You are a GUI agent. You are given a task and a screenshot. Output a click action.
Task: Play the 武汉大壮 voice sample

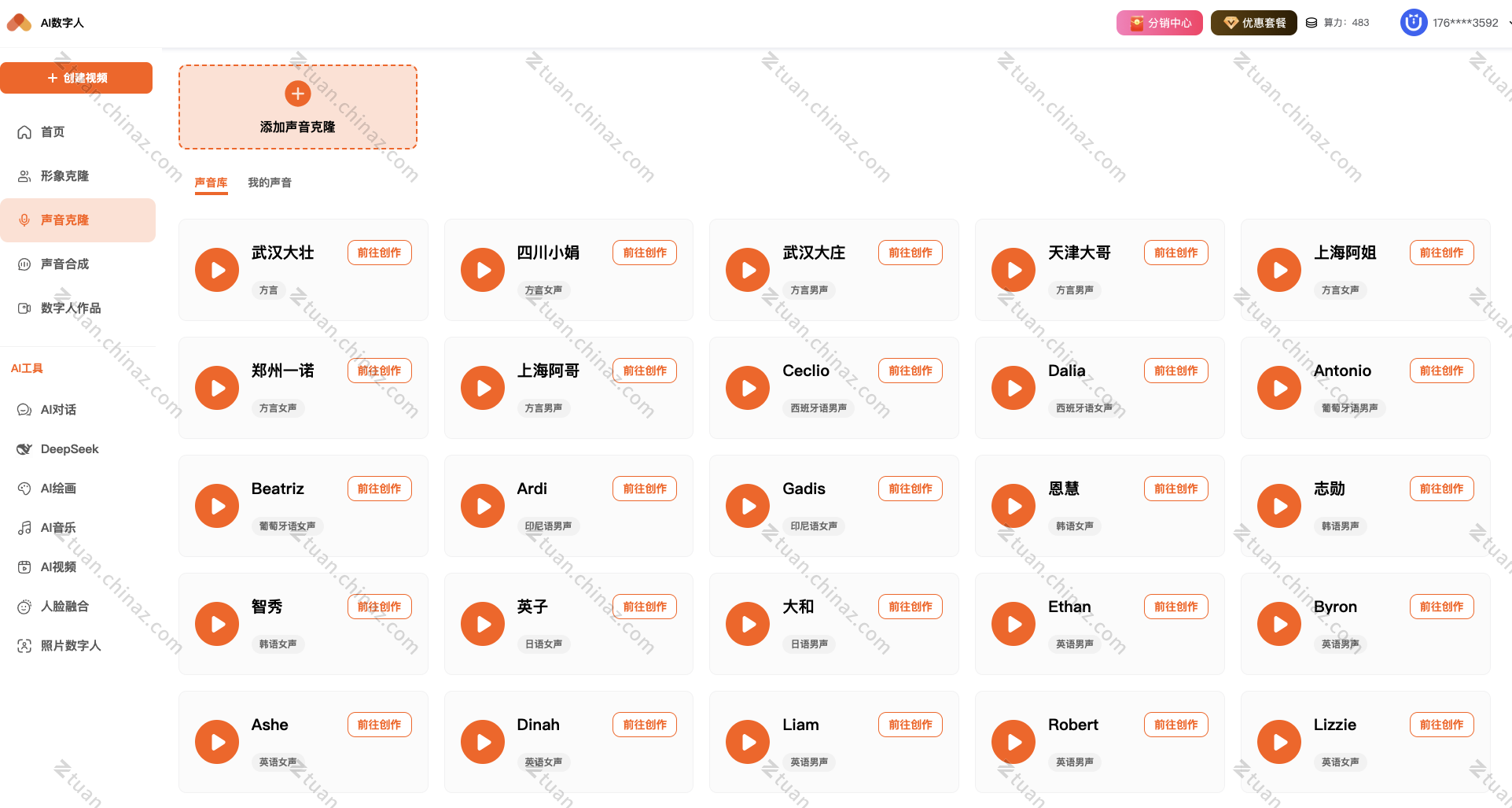(x=217, y=270)
